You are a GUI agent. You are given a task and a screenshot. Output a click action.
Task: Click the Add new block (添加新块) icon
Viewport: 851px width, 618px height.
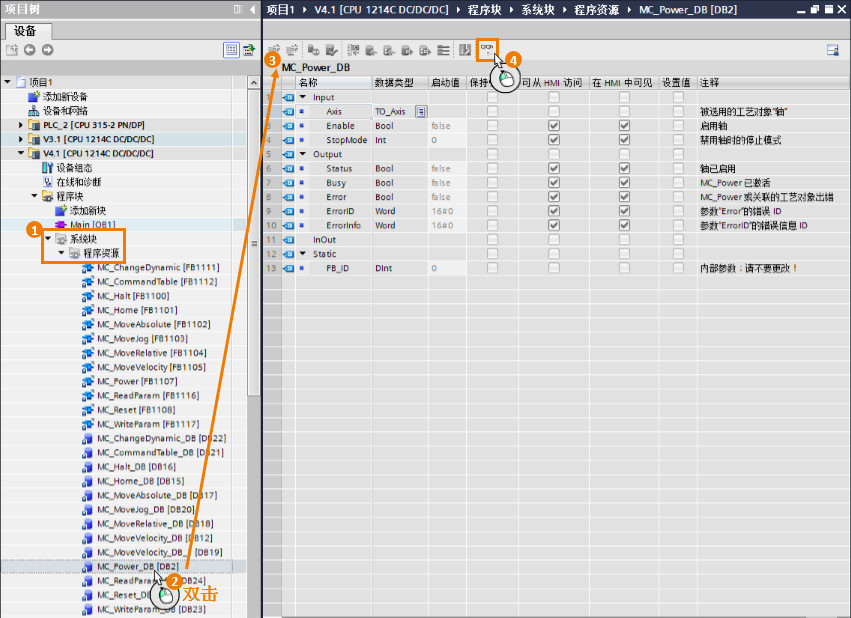[x=61, y=211]
